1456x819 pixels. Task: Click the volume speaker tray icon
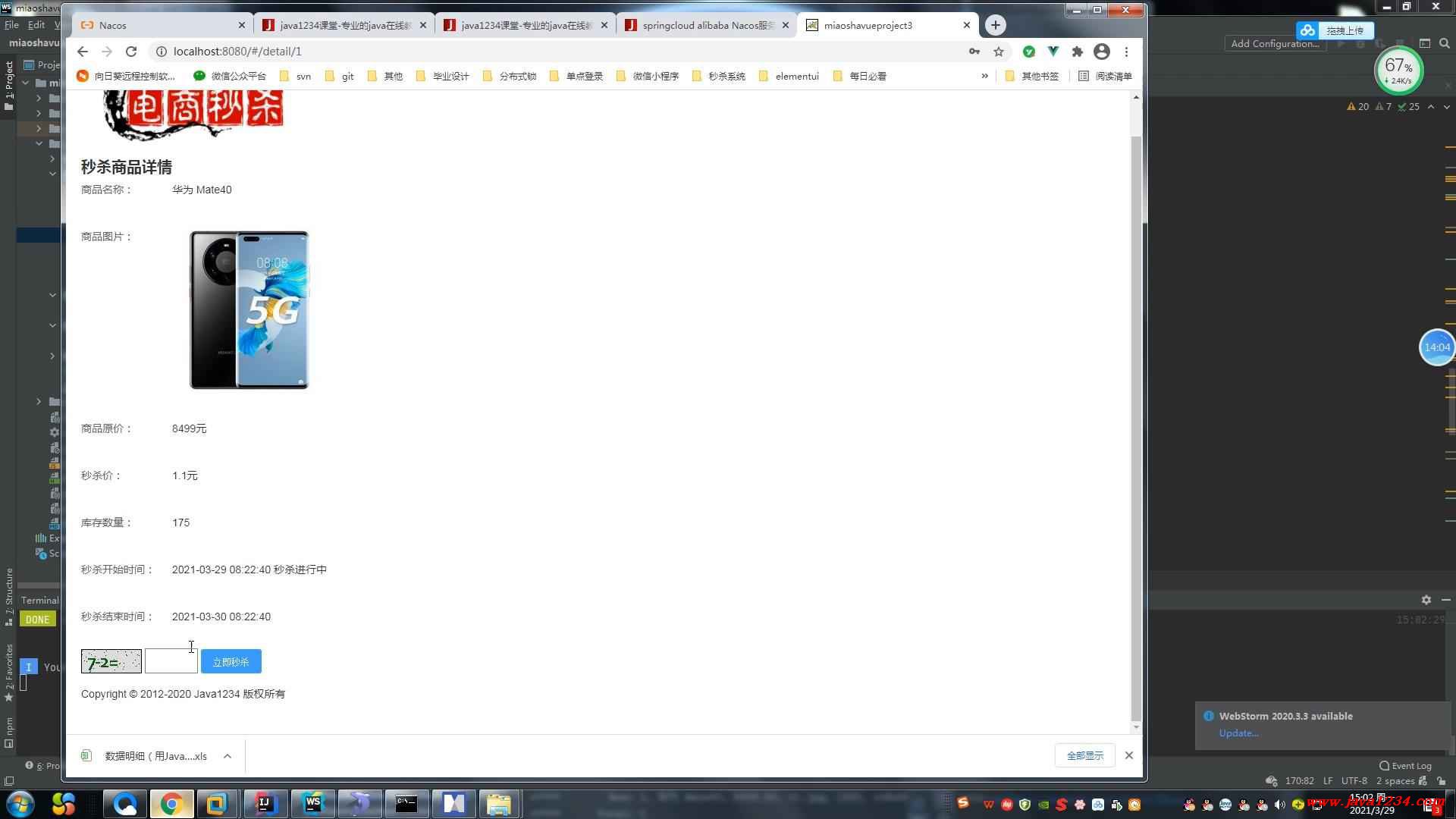click(1279, 805)
